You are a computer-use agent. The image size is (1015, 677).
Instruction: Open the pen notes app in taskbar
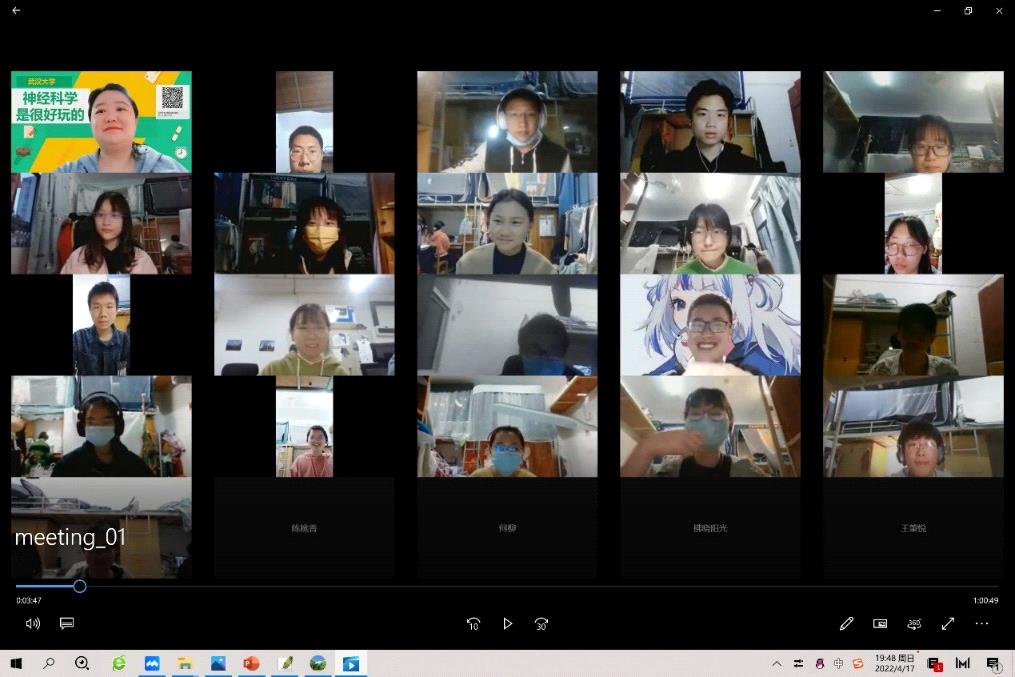pos(285,663)
